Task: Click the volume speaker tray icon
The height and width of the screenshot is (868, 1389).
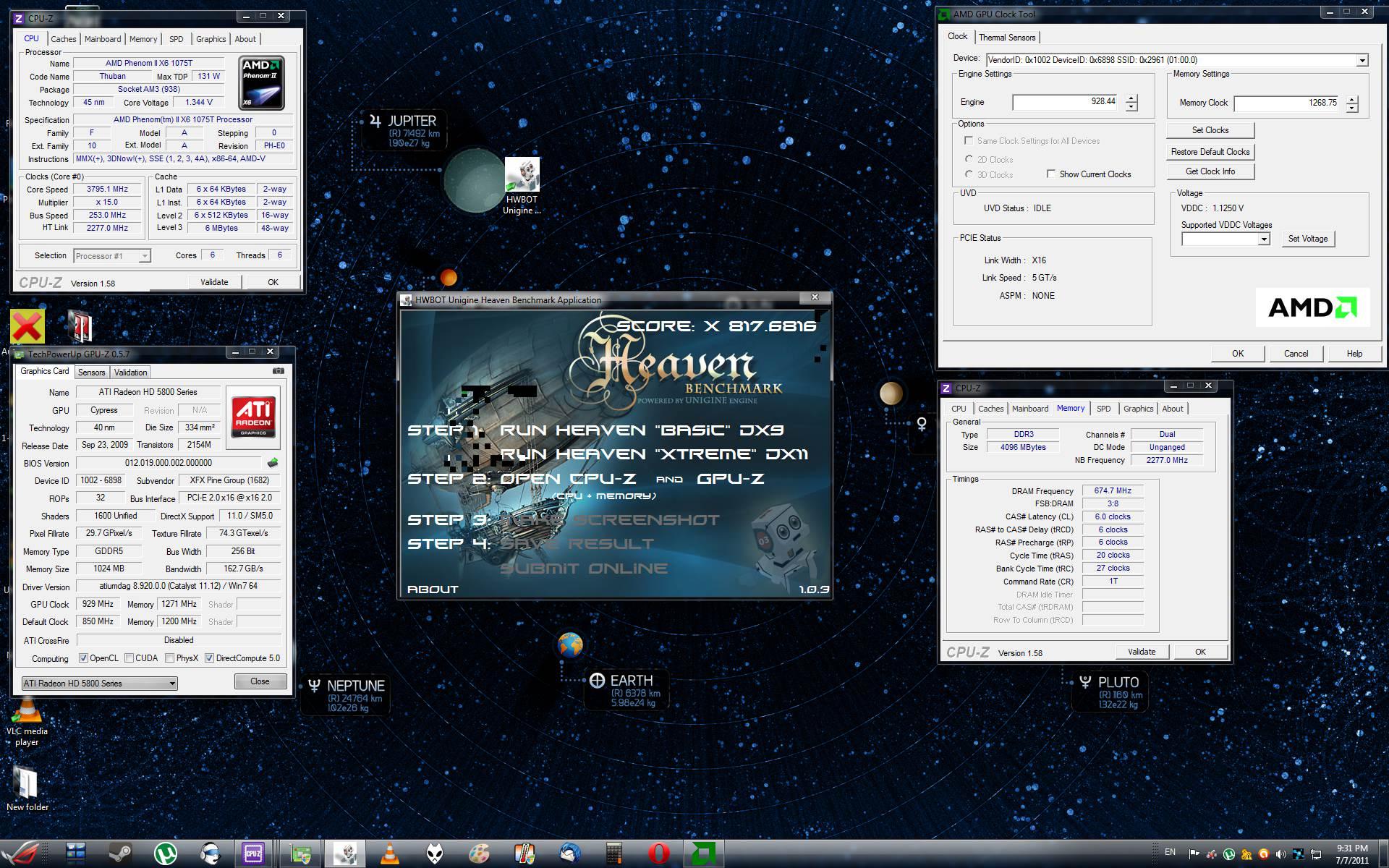Action: click(1280, 854)
